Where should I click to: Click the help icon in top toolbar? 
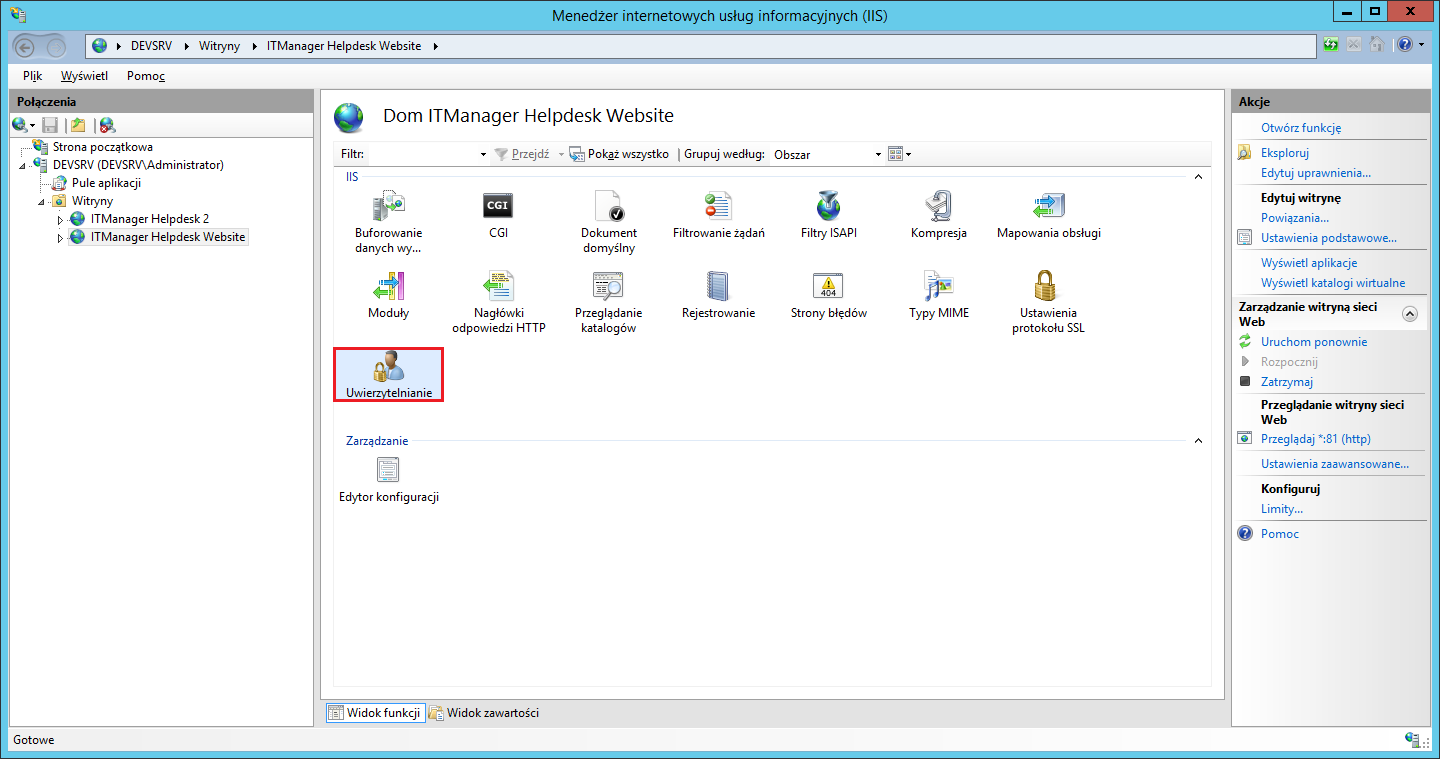(1404, 45)
